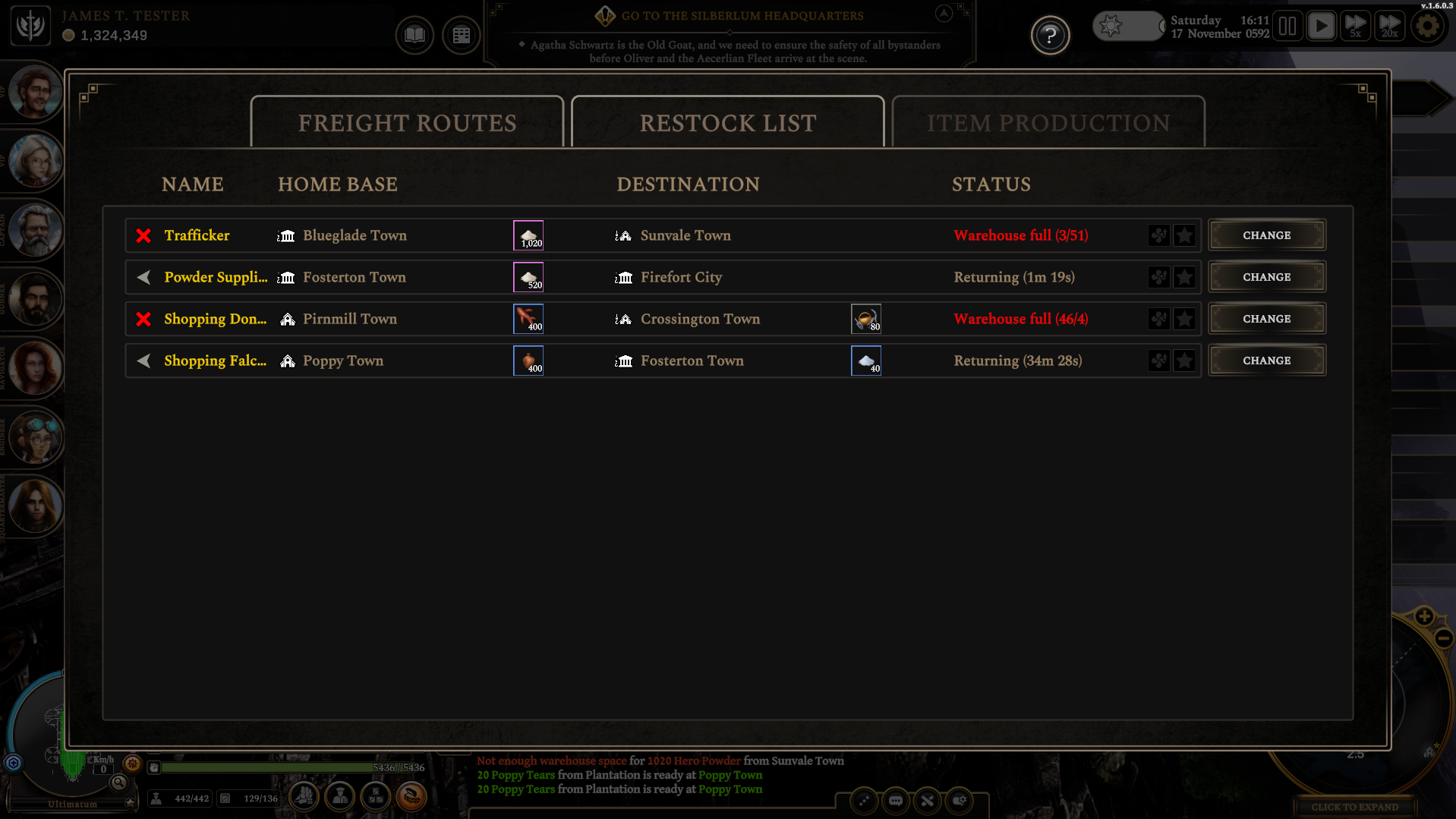Click the help question mark icon
1456x819 pixels.
click(x=1050, y=35)
